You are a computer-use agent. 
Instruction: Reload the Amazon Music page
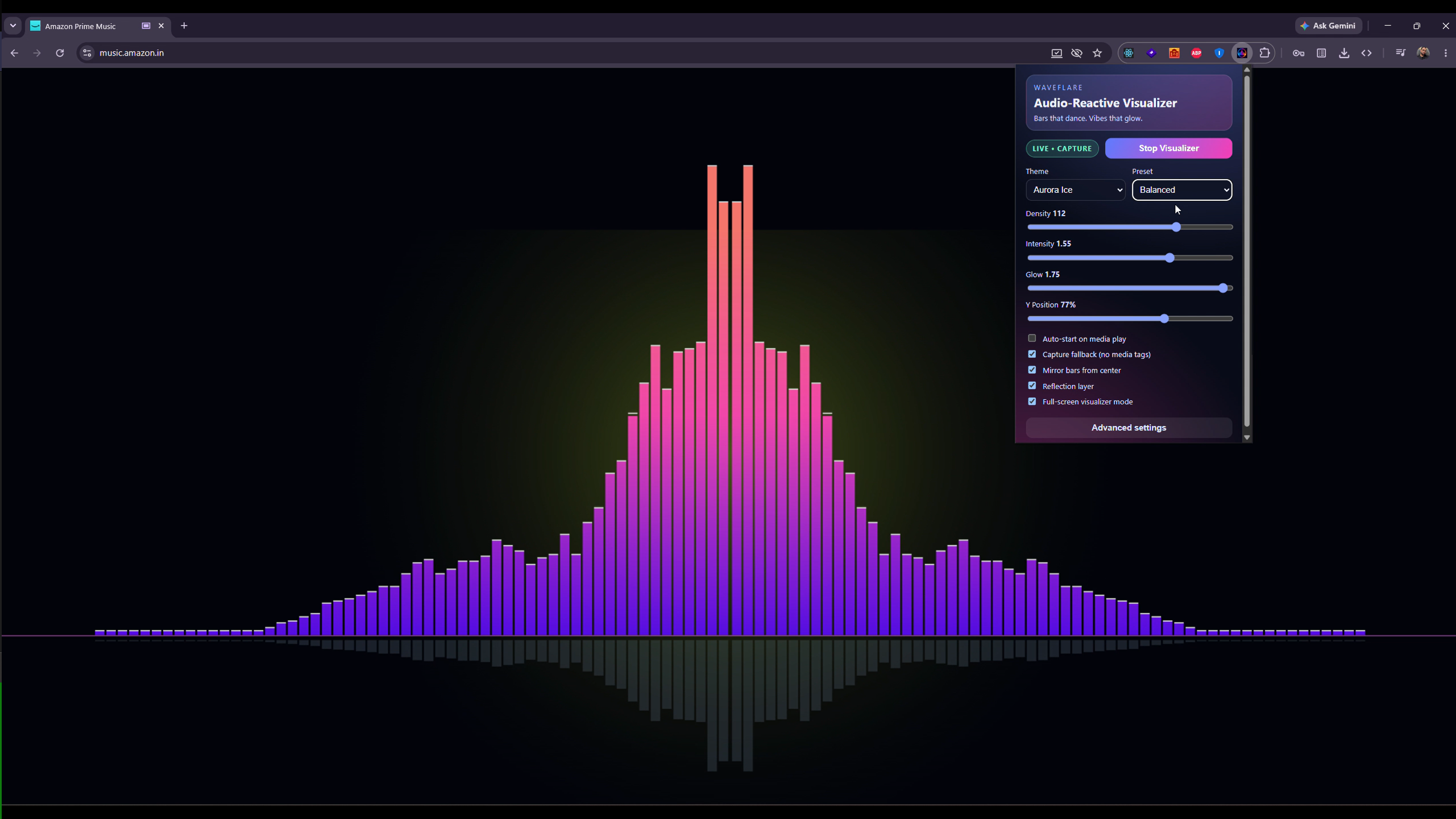coord(60,53)
